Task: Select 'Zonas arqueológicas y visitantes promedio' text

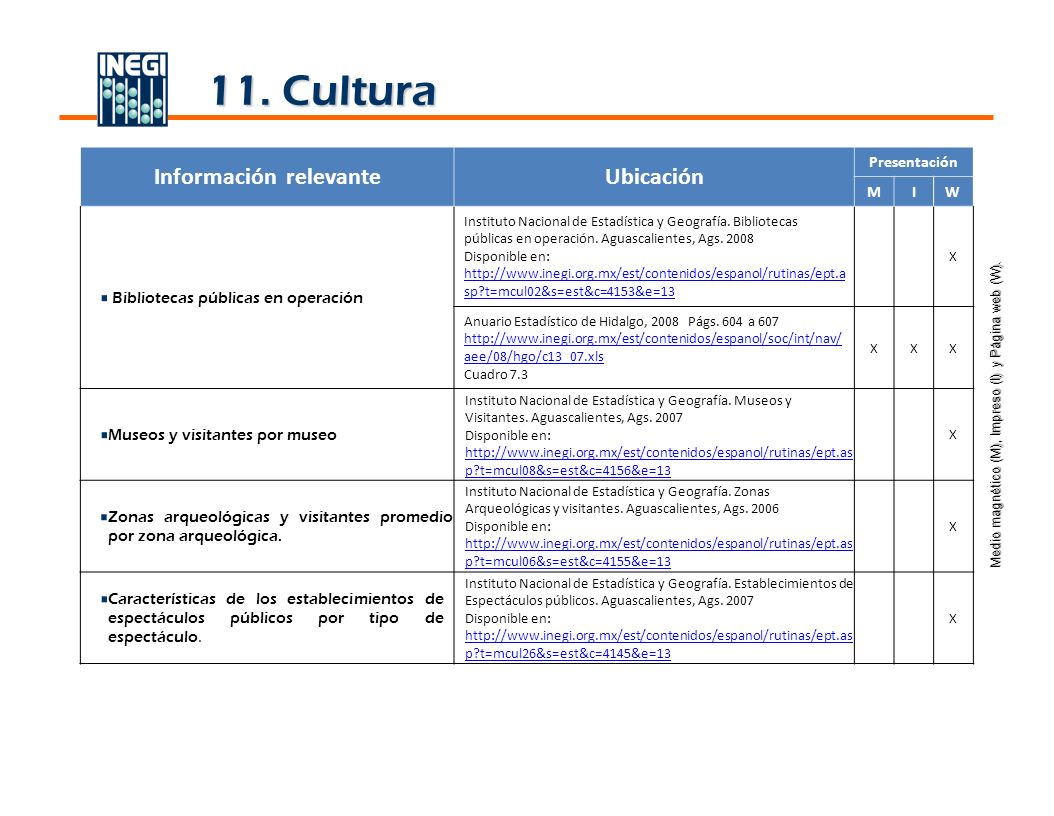Action: [x=280, y=517]
